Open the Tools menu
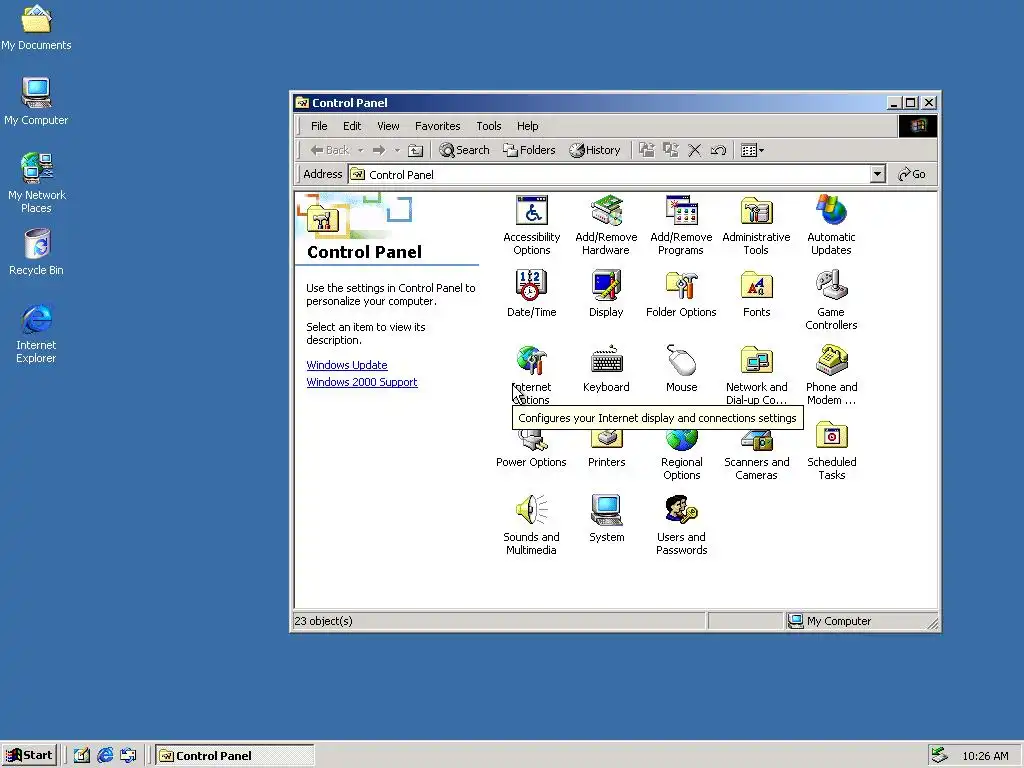The image size is (1024, 768). click(488, 126)
